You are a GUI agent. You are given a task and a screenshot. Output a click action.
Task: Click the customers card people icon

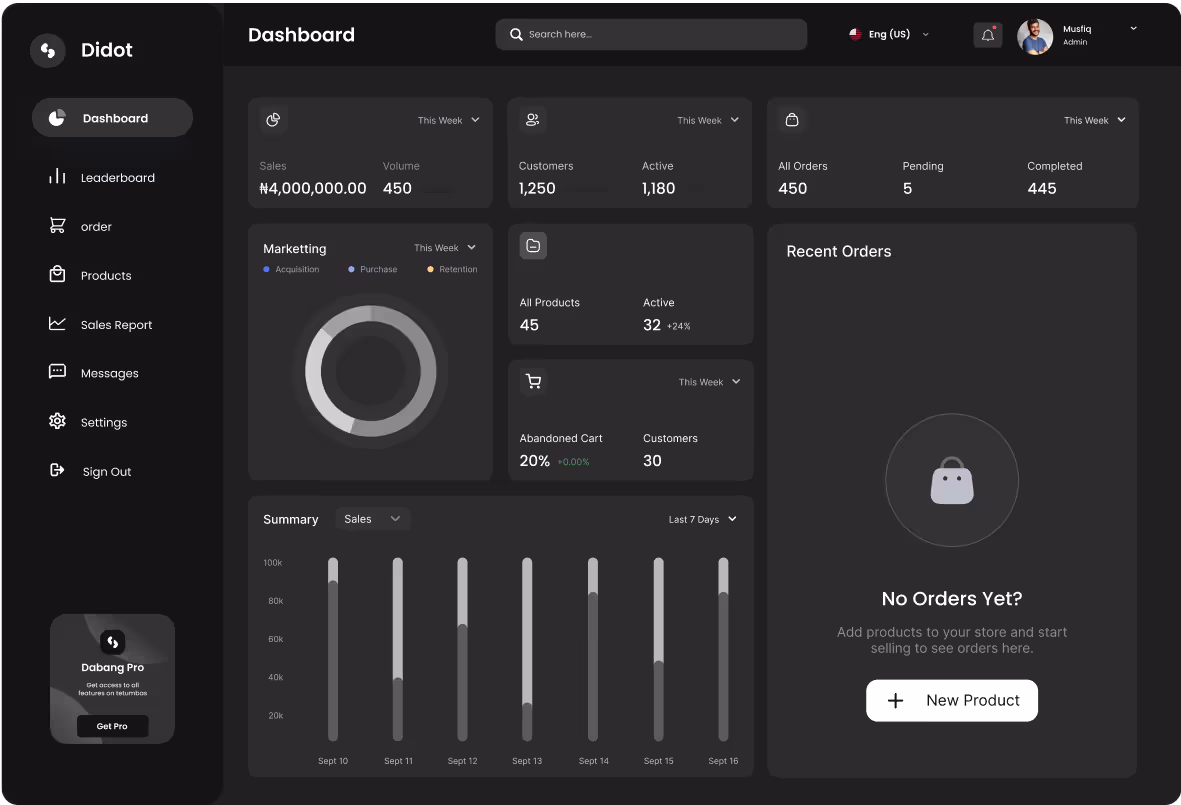coord(533,120)
